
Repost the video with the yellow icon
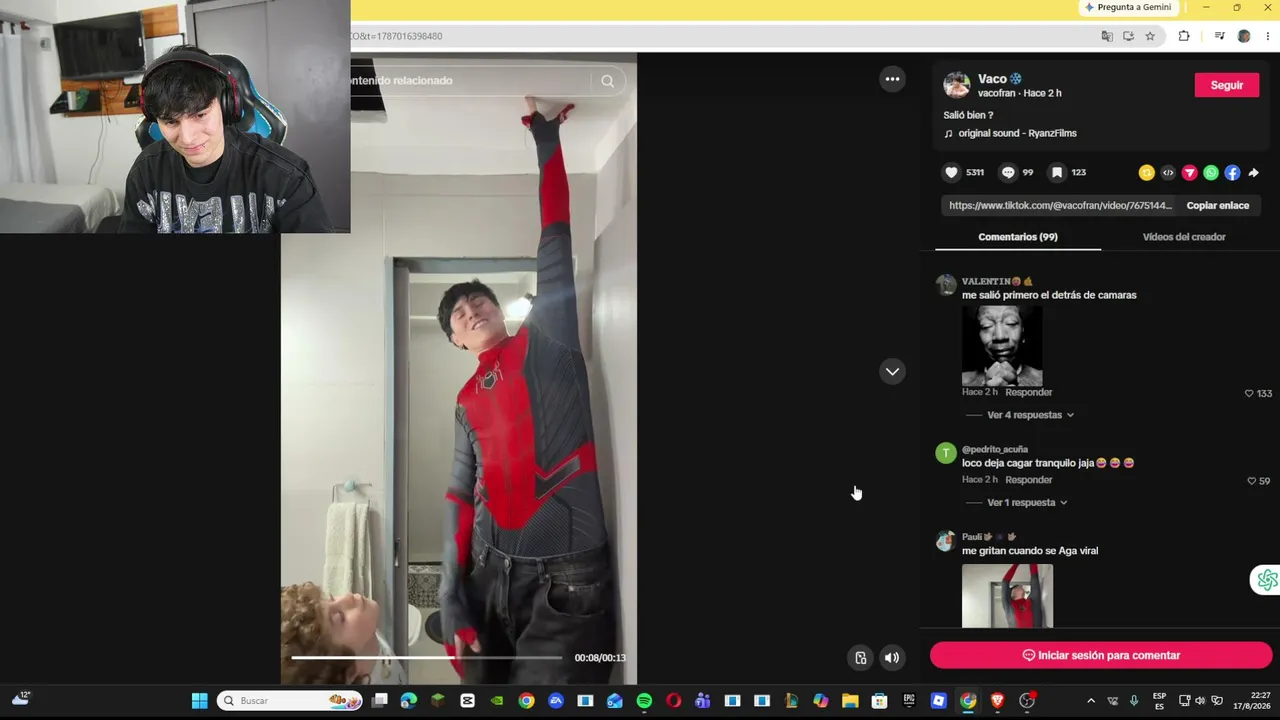tap(1146, 173)
